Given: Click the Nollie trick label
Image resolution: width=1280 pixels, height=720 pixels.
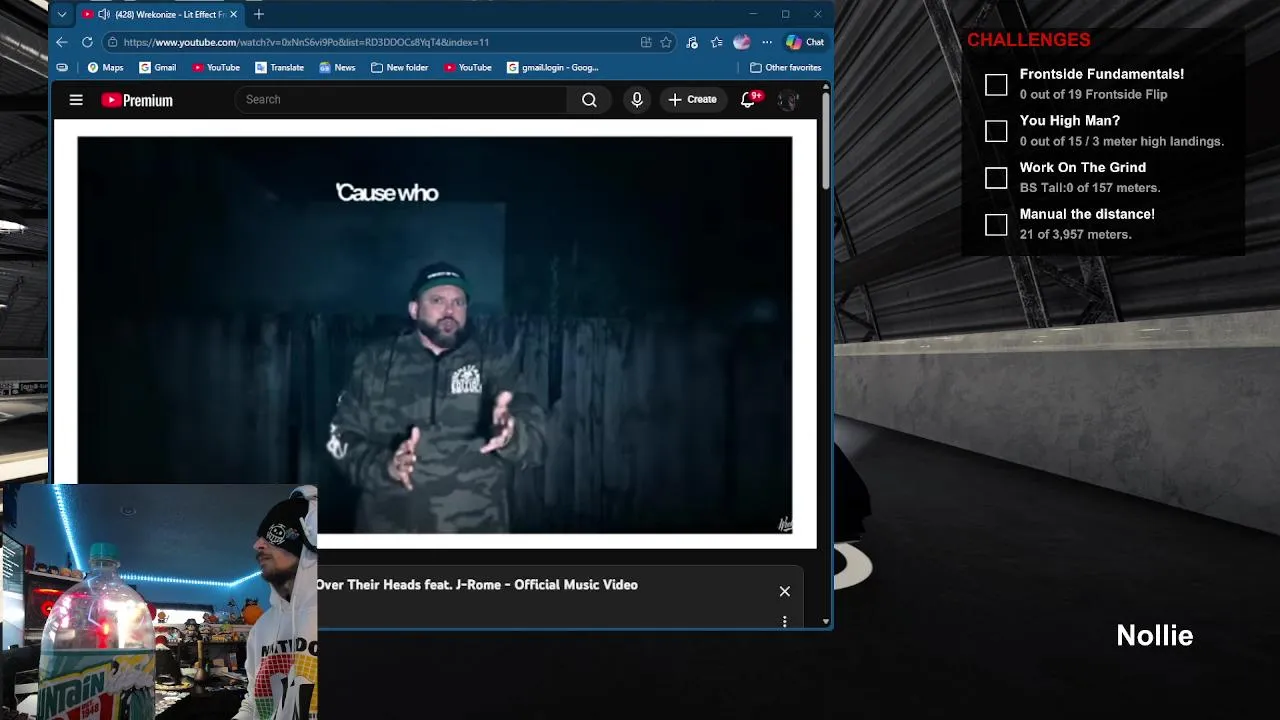Looking at the screenshot, I should (1155, 636).
